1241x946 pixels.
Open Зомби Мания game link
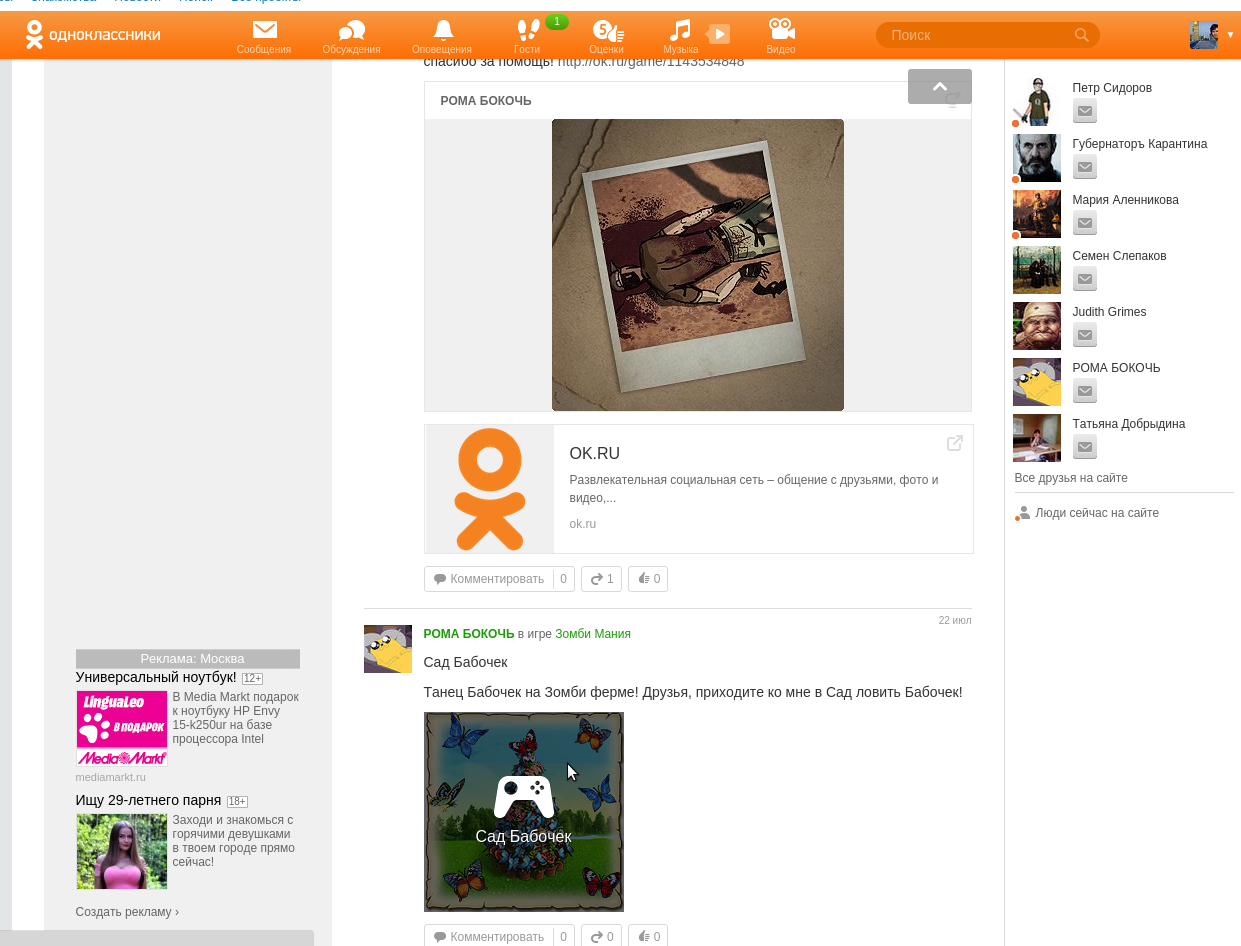click(593, 634)
